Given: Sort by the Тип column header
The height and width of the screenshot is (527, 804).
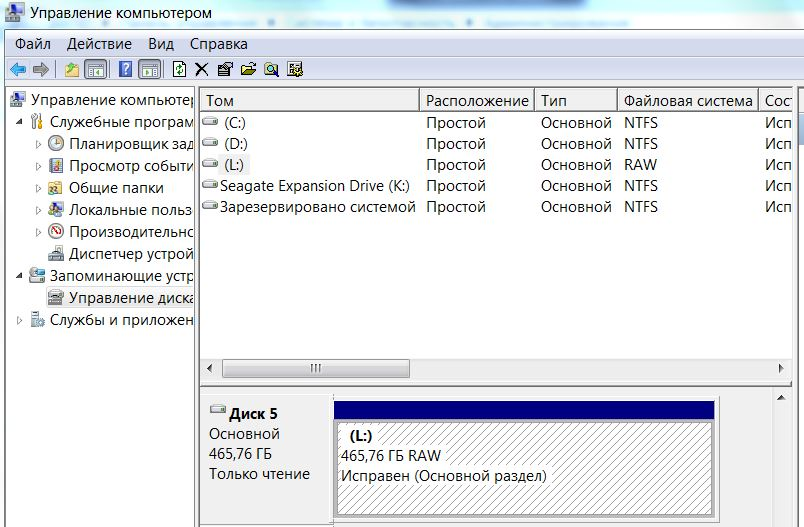Looking at the screenshot, I should [576, 100].
